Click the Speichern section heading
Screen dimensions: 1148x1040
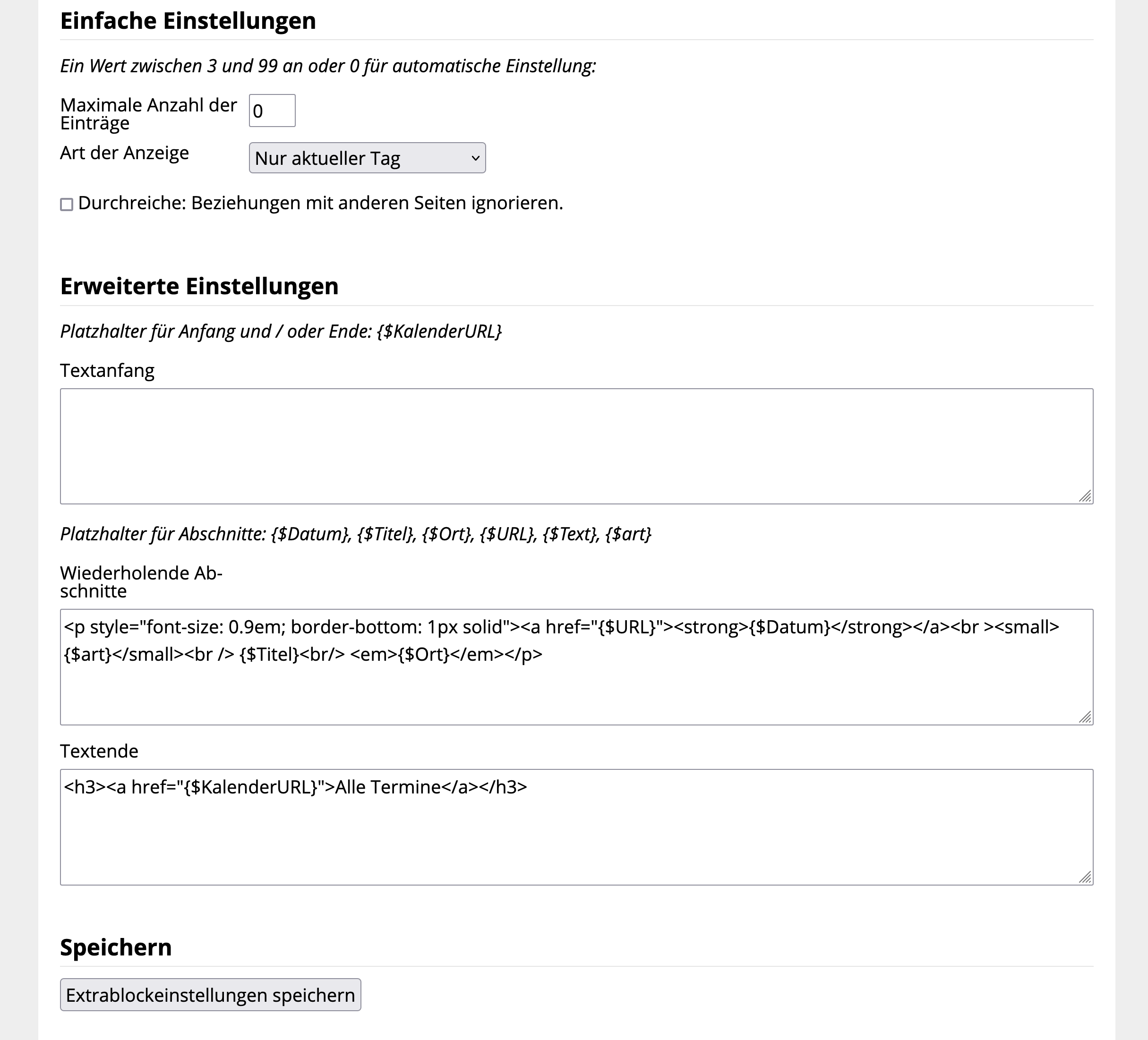pos(116,947)
